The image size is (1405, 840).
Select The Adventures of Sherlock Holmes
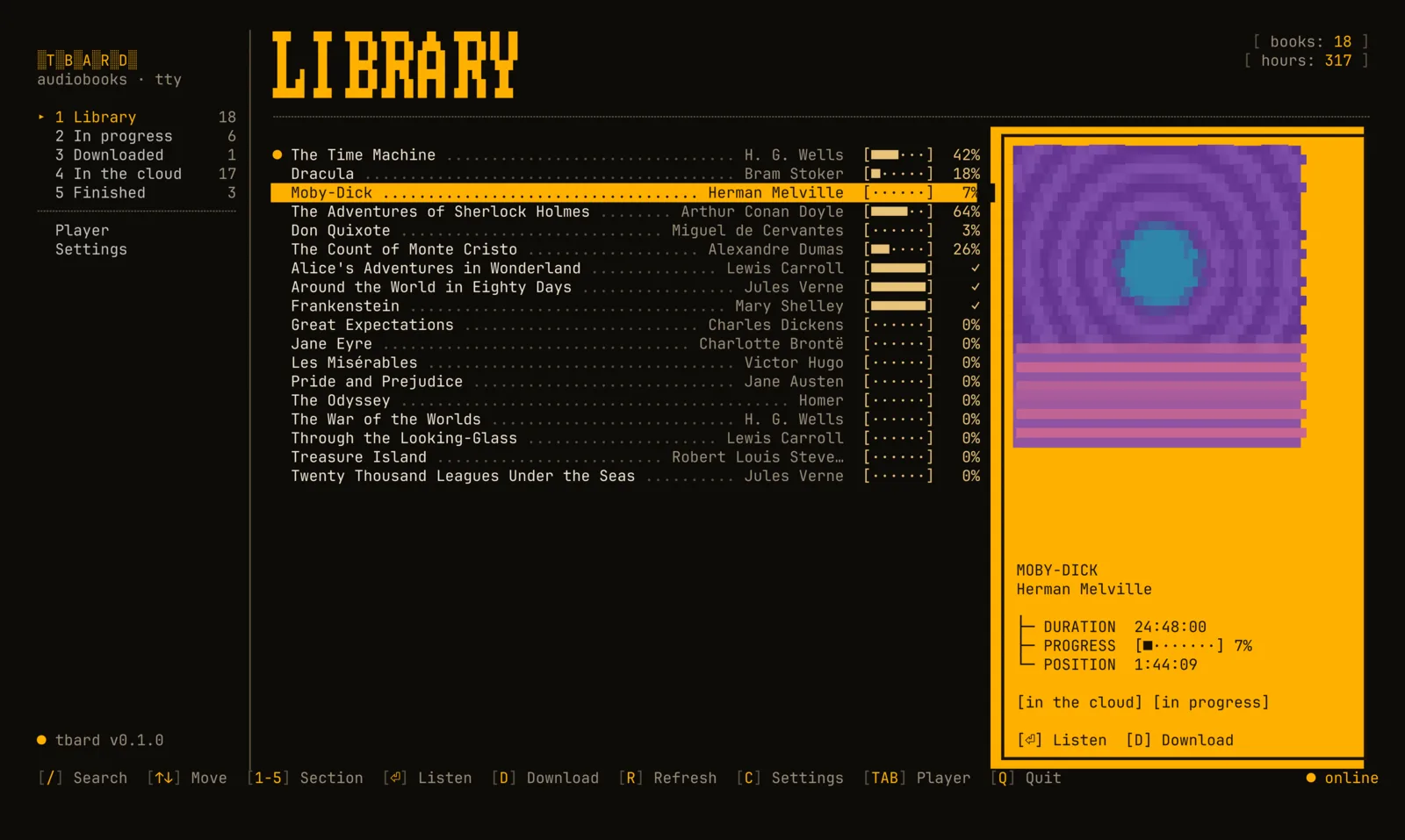[x=626, y=212]
